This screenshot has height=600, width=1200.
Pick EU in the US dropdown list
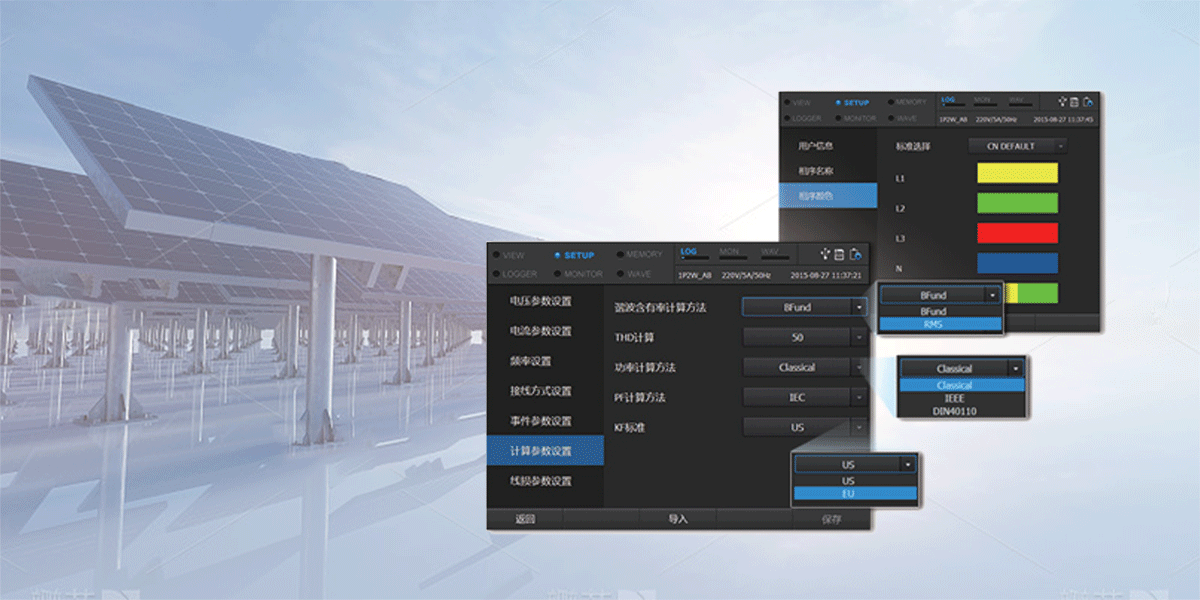point(855,493)
